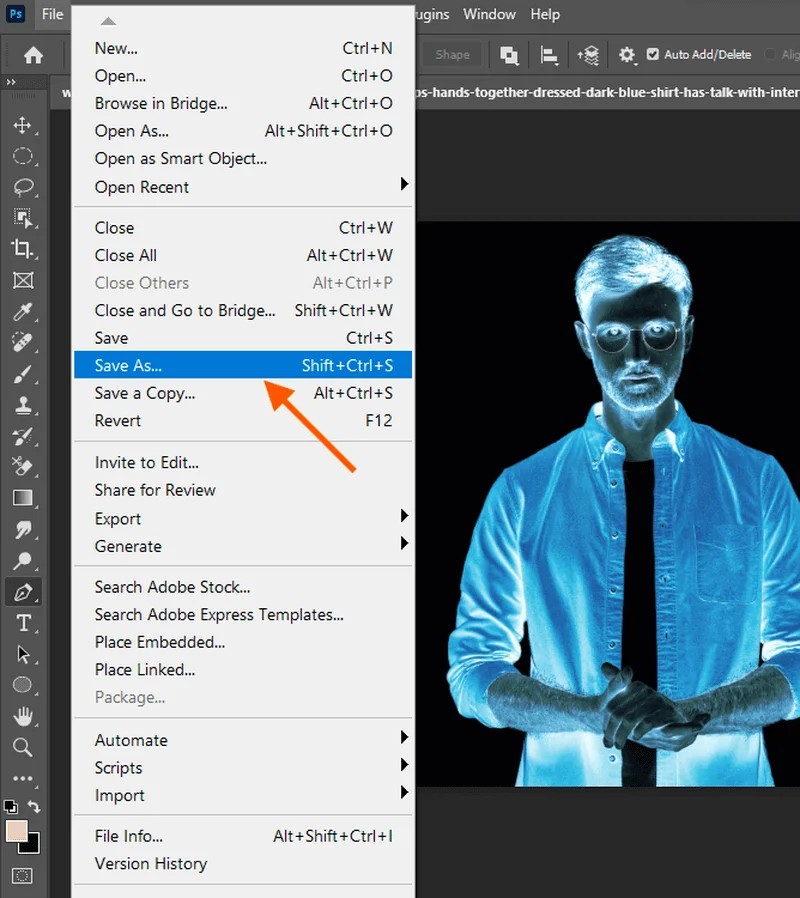Select the Ellipse shape tool
Viewport: 800px width, 898px height.
tap(23, 684)
